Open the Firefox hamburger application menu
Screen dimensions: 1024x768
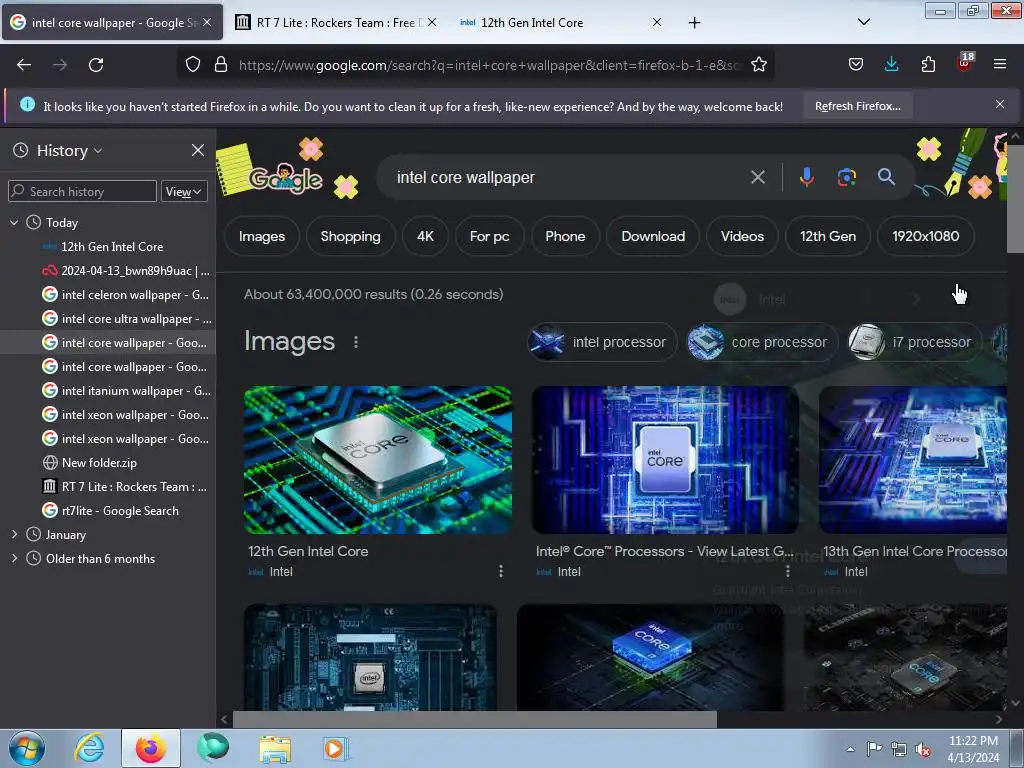point(1000,65)
